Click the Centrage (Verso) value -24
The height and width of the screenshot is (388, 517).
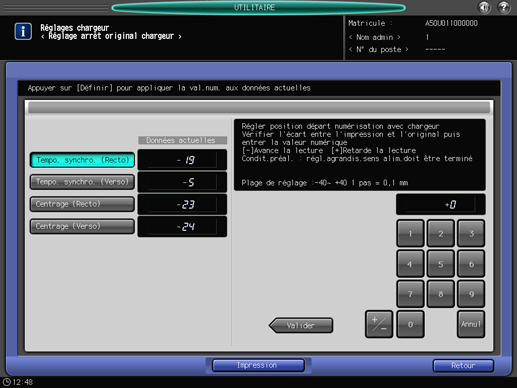tap(182, 227)
